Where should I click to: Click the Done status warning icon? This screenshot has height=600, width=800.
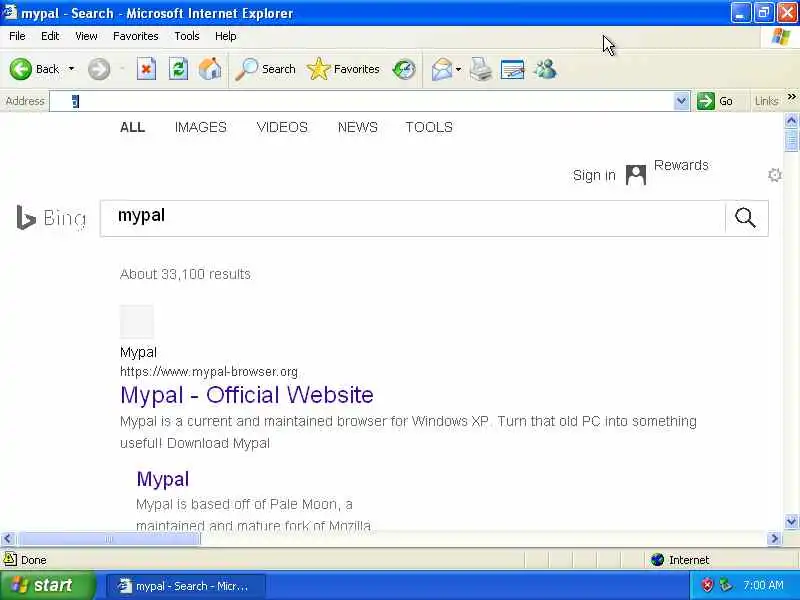[10, 559]
